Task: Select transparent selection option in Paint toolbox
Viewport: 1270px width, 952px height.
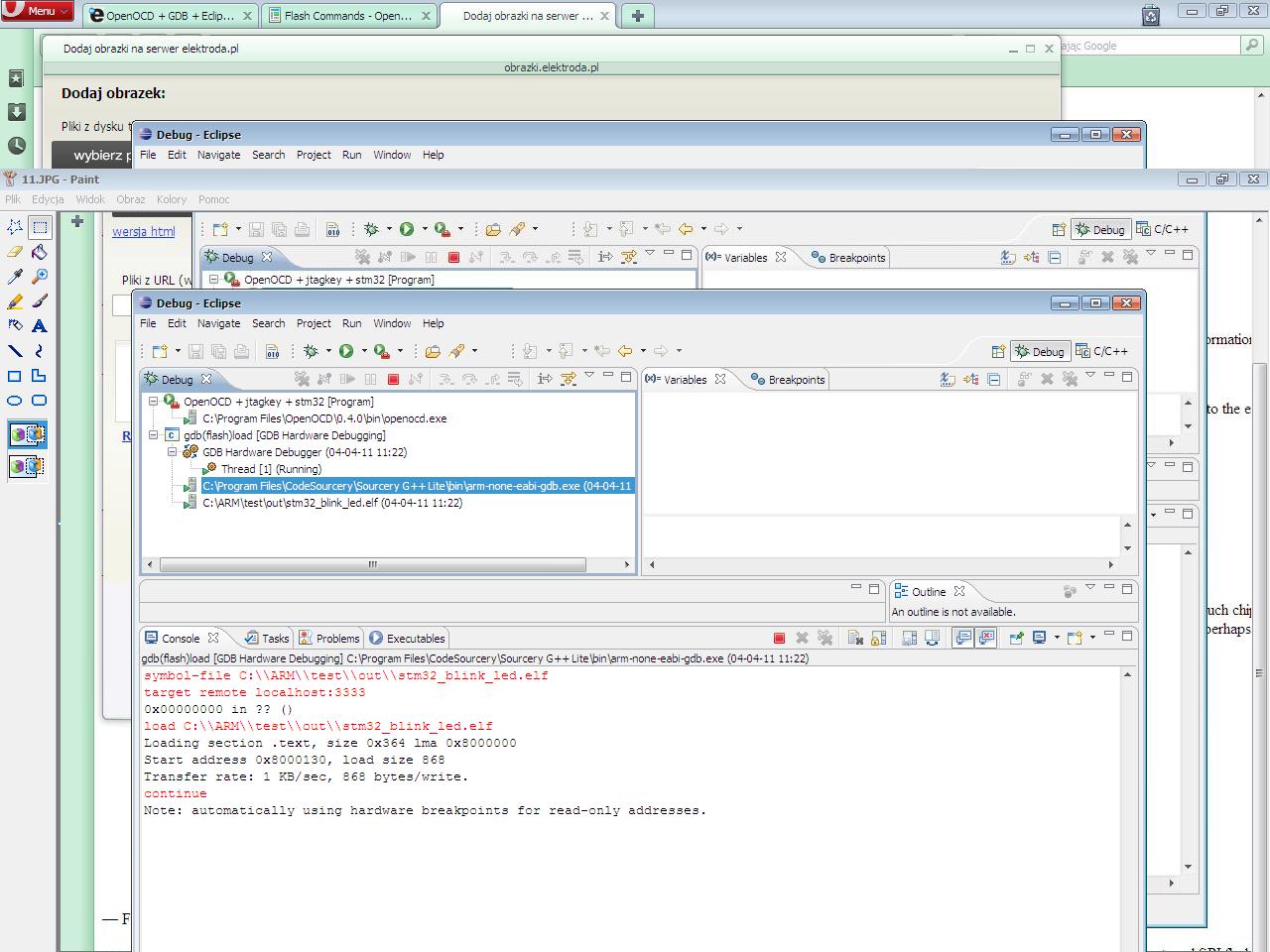Action: pyautogui.click(x=27, y=466)
